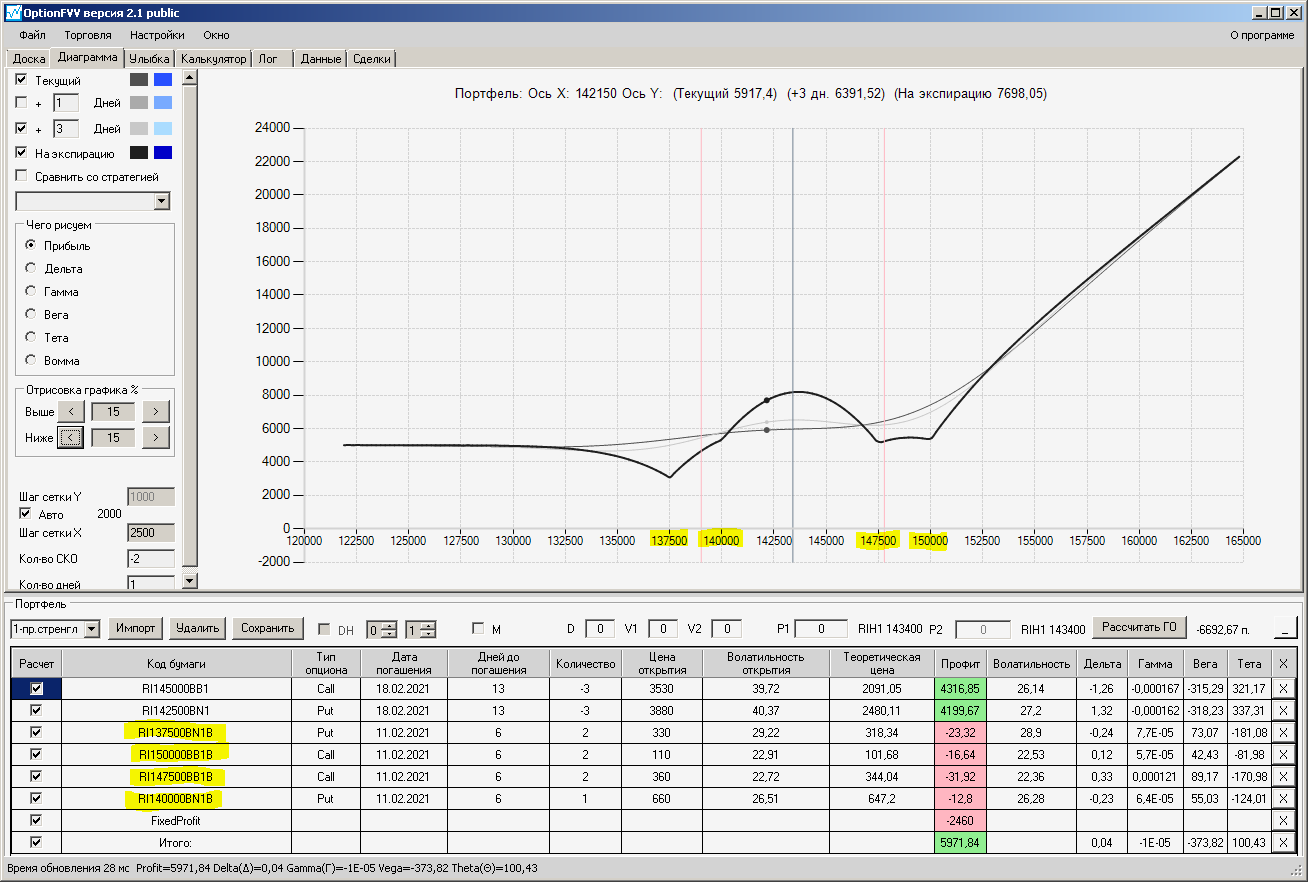The width and height of the screenshot is (1308, 882).
Task: Open the Окно menu
Action: point(216,35)
